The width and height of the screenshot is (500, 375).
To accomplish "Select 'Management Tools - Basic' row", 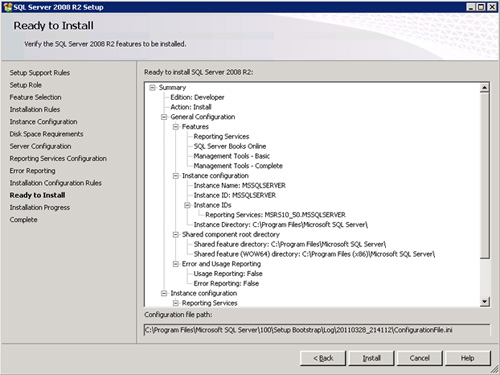I will coord(232,156).
